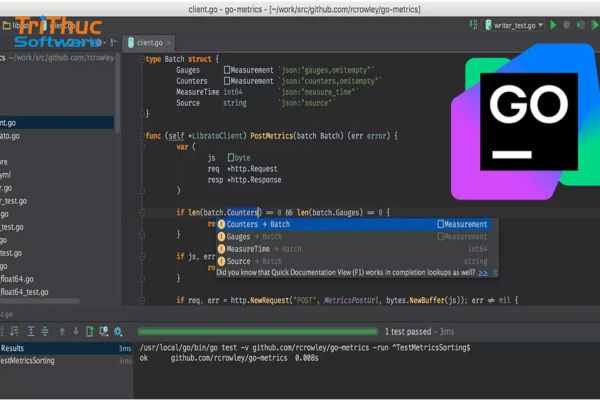
Task: Run with Coverage using the shield icon
Action: [580, 25]
